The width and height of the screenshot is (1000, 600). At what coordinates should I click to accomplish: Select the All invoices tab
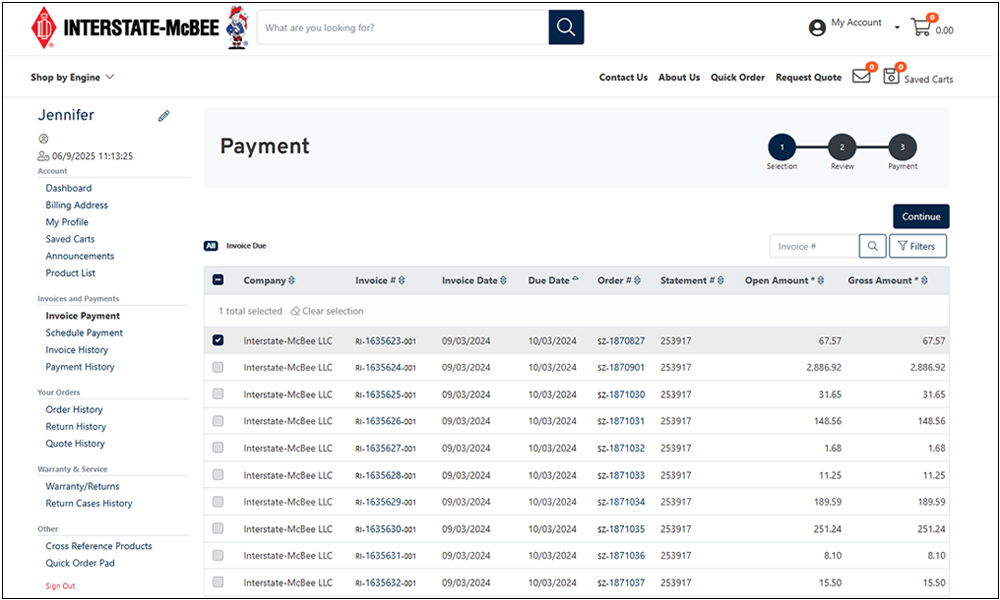tap(210, 245)
